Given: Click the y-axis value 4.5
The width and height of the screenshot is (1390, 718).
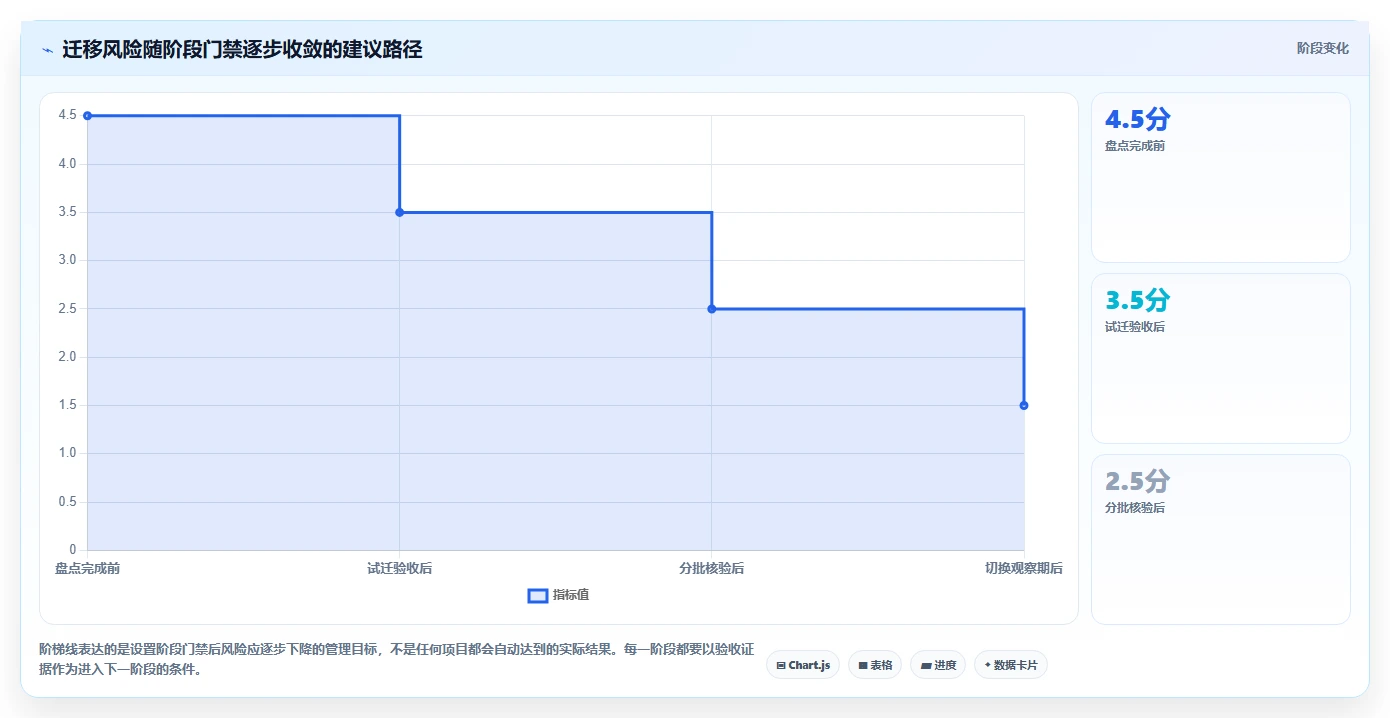Looking at the screenshot, I should (67, 116).
